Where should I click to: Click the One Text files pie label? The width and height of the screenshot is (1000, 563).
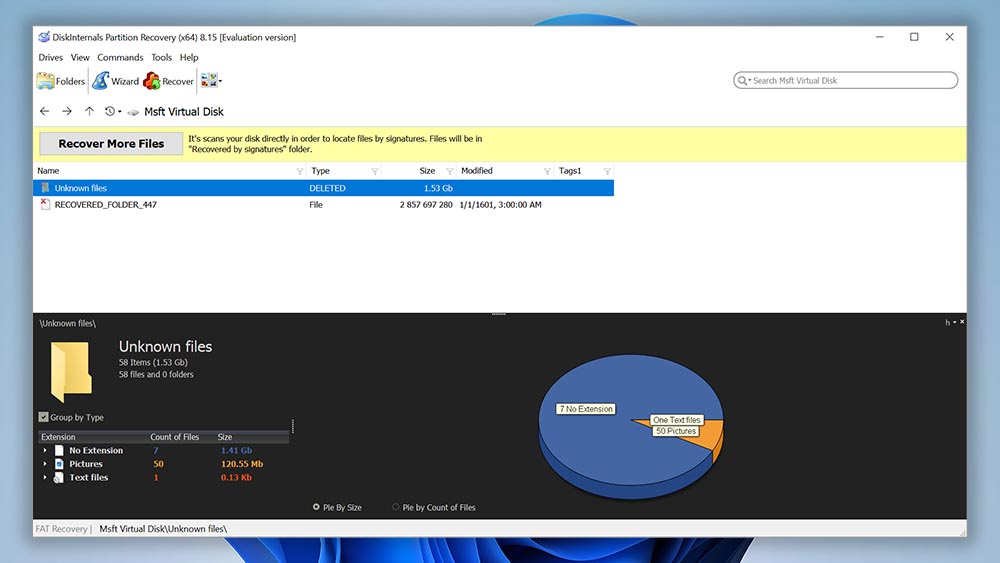[x=676, y=420]
